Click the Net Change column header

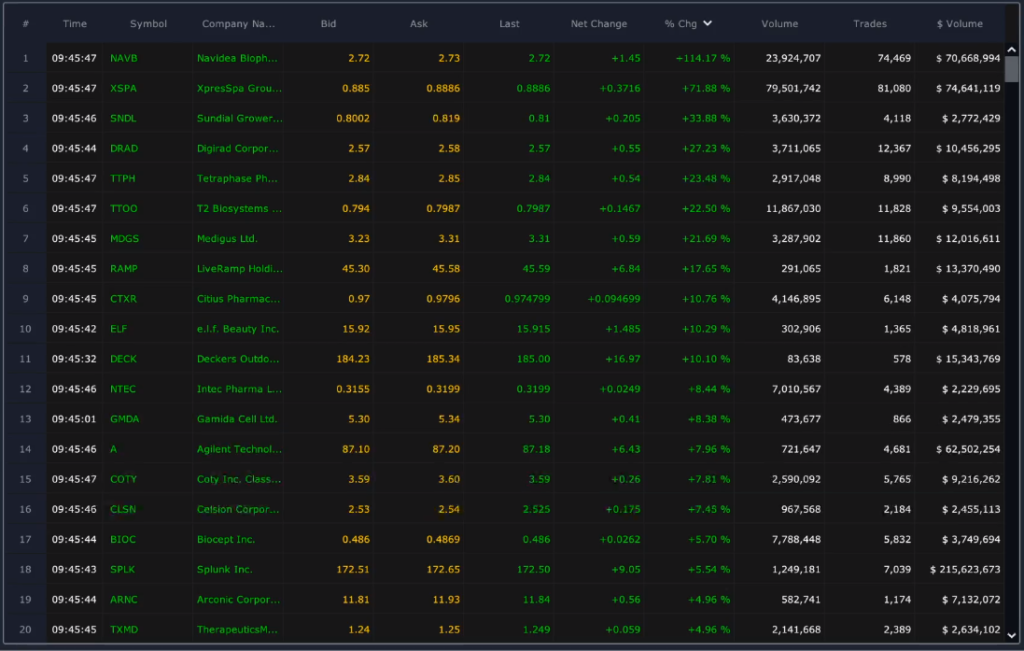(x=599, y=24)
